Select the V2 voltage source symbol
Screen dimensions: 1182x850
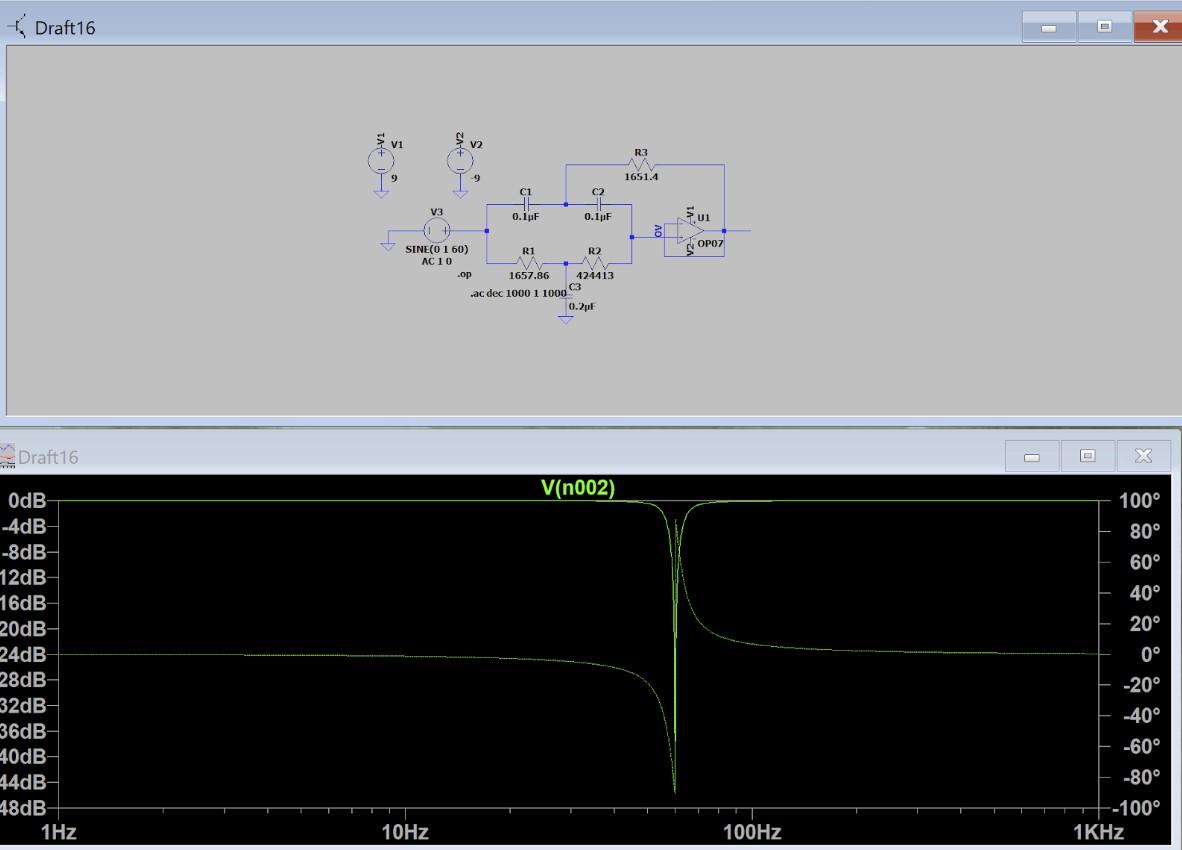(460, 161)
